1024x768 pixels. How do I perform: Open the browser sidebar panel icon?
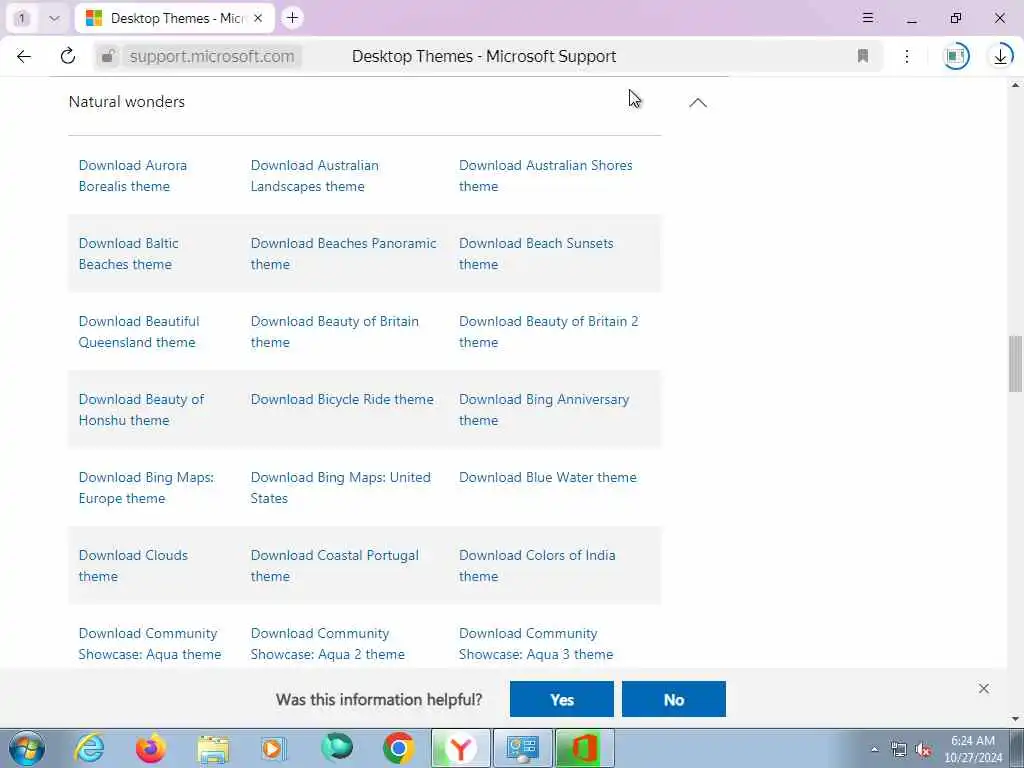point(956,56)
